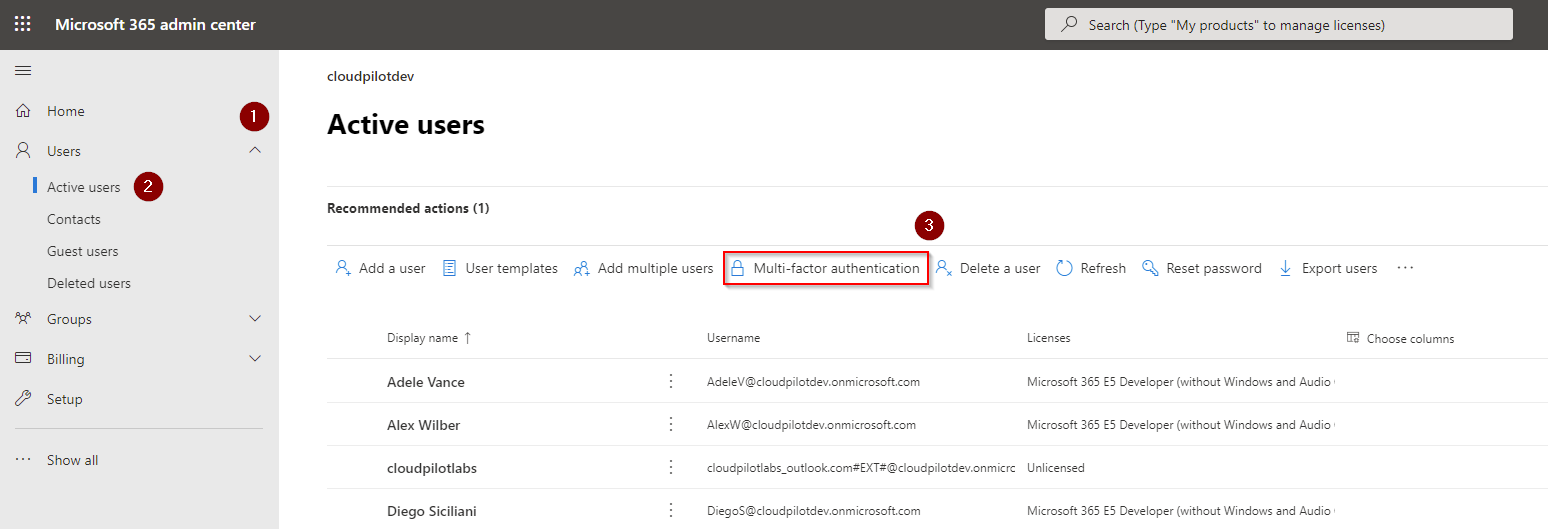Open more actions for cloudpilotlabs
1548x529 pixels.
[x=671, y=467]
